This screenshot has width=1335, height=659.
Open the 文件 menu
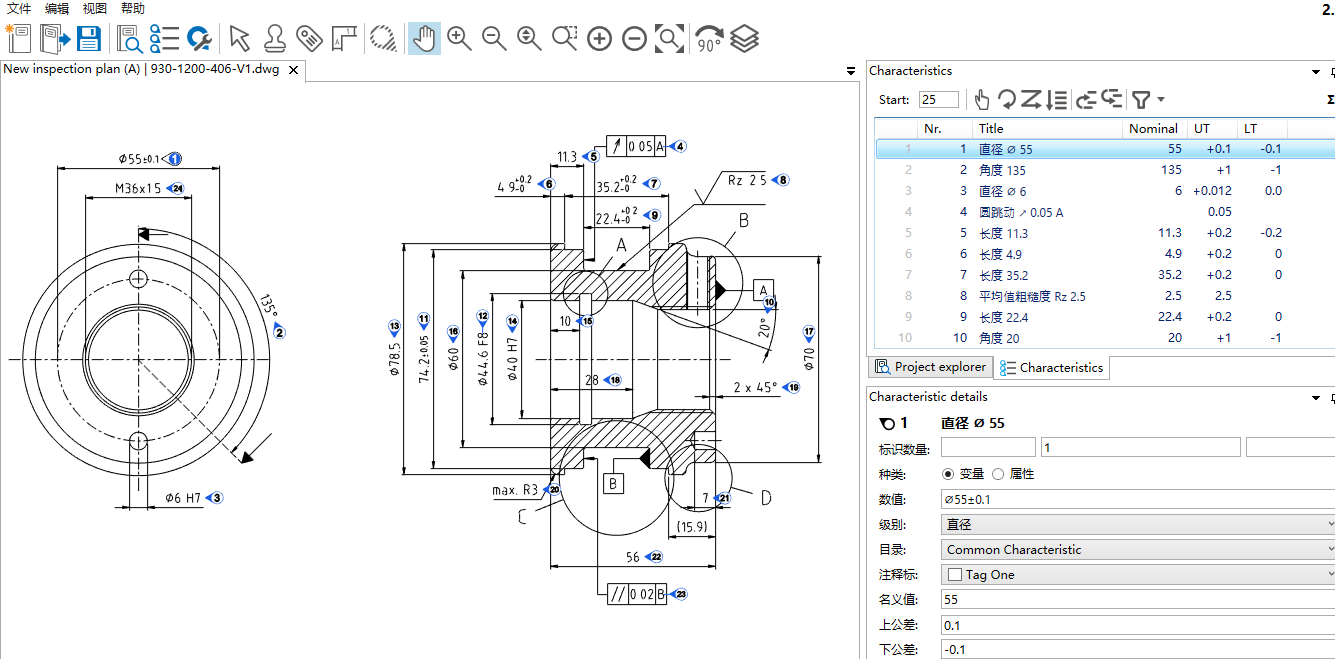pos(19,8)
